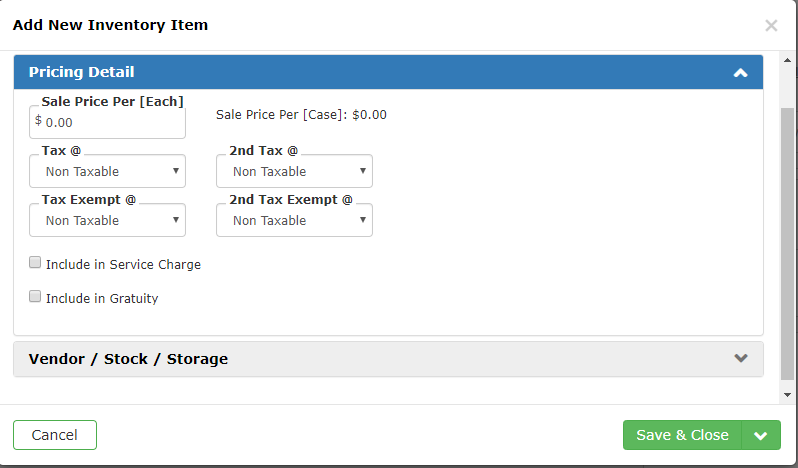Click the dialog's vertical scrollbar thumb
The width and height of the screenshot is (798, 468).
[787, 244]
